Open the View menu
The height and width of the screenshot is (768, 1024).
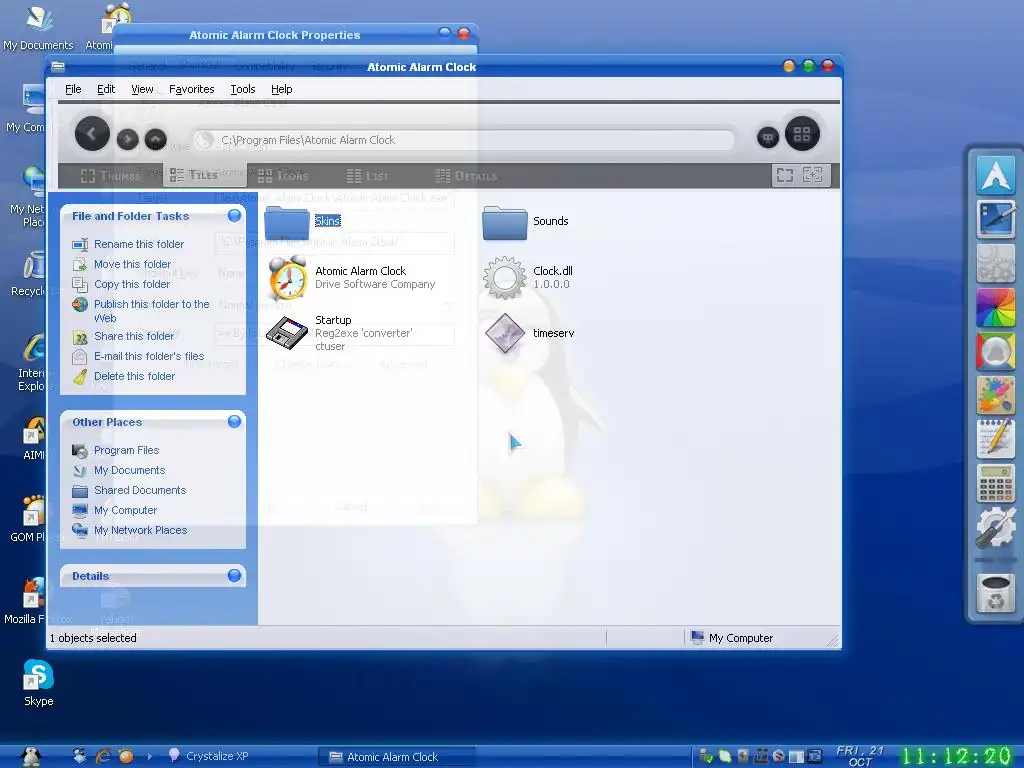(x=142, y=89)
